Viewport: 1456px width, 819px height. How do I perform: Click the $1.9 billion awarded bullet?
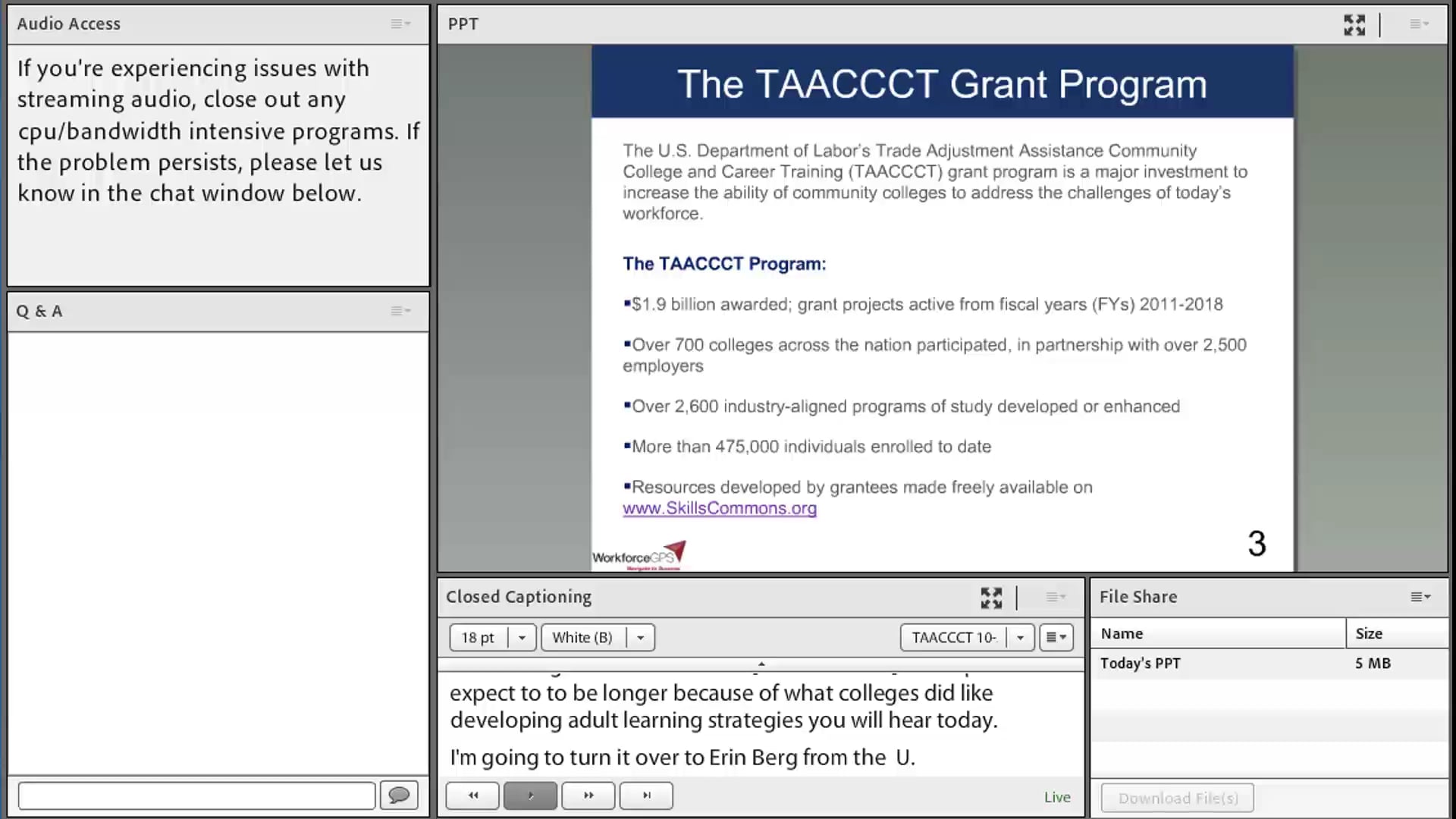[923, 305]
